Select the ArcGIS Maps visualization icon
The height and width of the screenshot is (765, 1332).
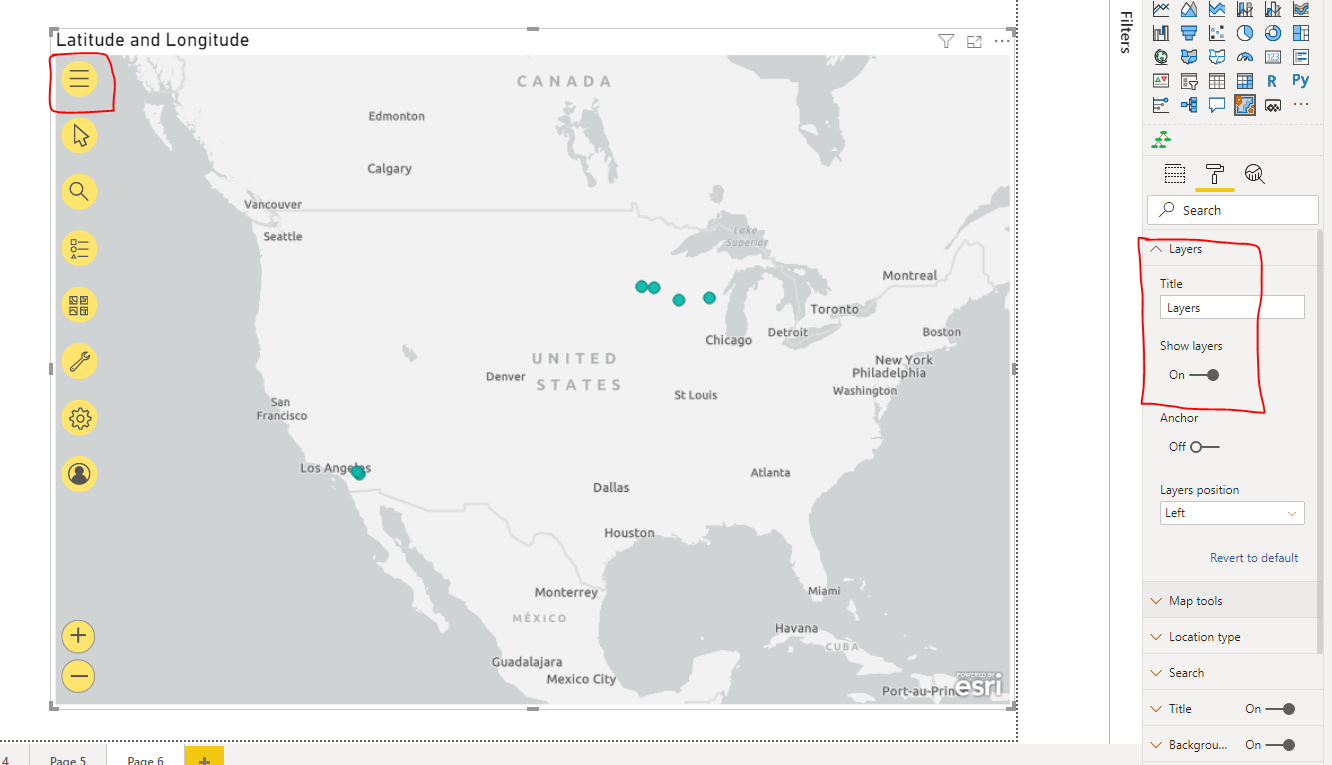[x=1244, y=105]
